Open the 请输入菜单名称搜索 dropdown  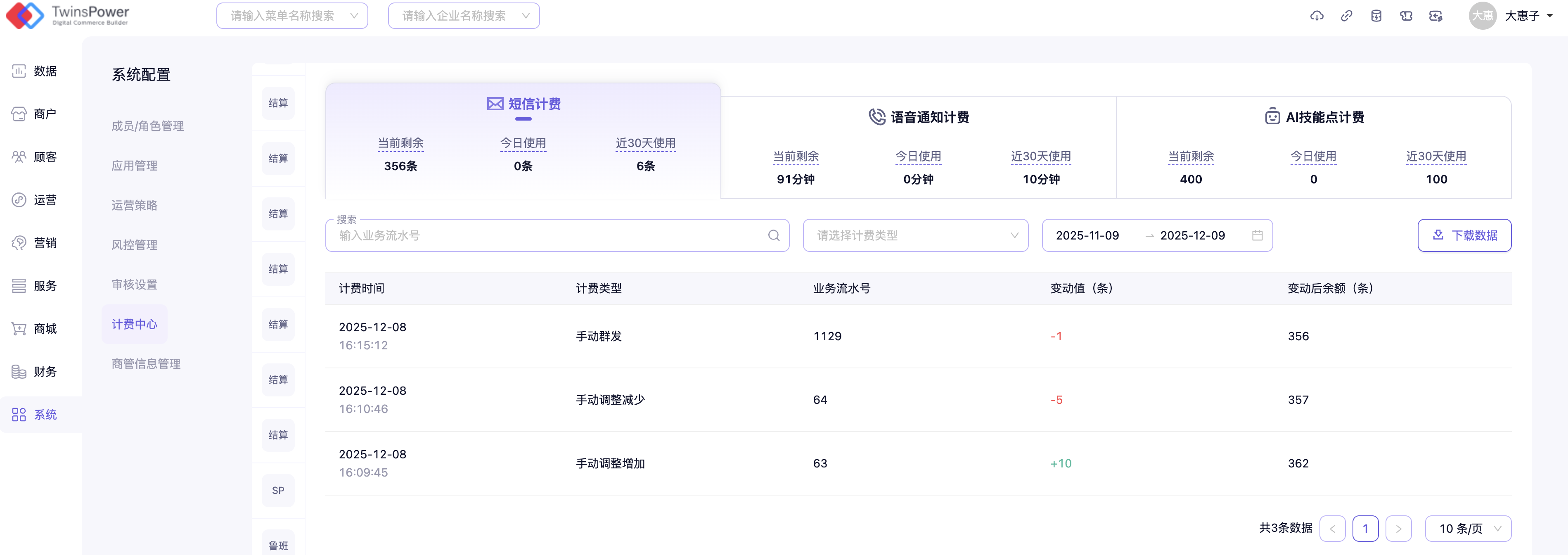tap(292, 16)
